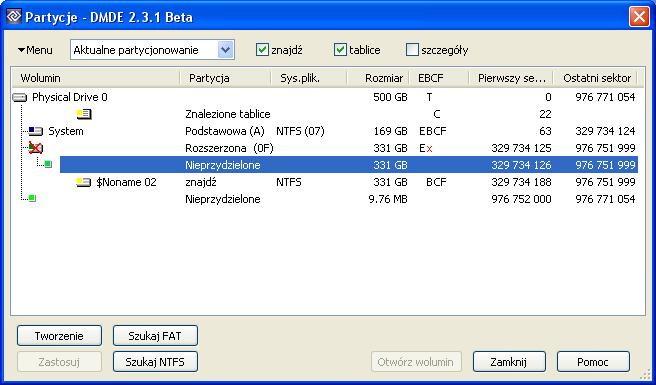Click the red Ex flag in Rozszerzona row

pos(426,148)
